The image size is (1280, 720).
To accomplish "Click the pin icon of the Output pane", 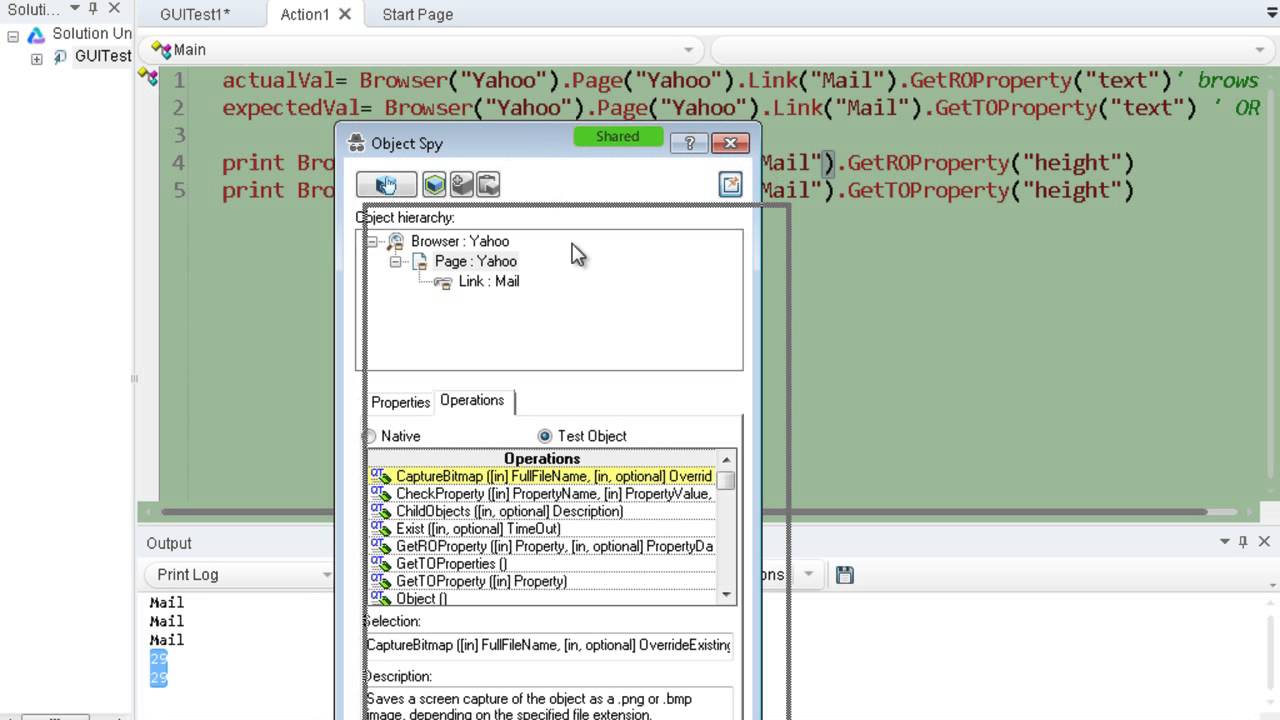I will pyautogui.click(x=1243, y=542).
